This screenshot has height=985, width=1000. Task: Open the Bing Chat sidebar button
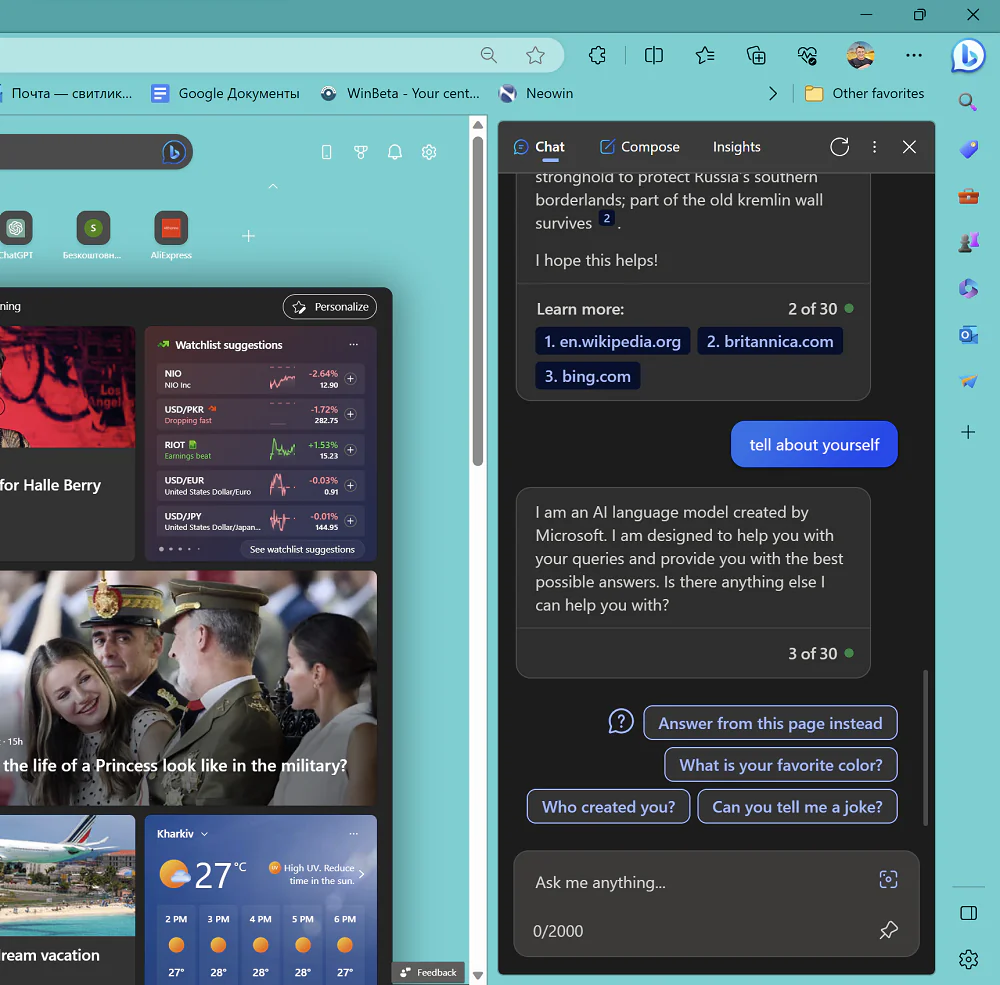click(x=968, y=56)
